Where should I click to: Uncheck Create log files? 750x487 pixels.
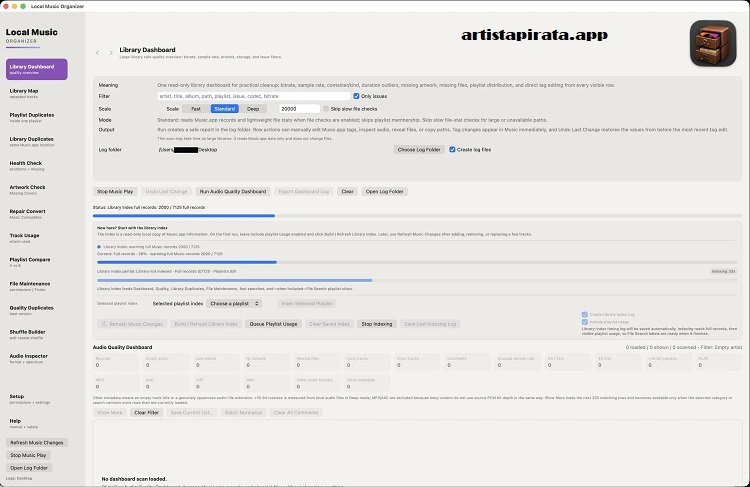452,150
